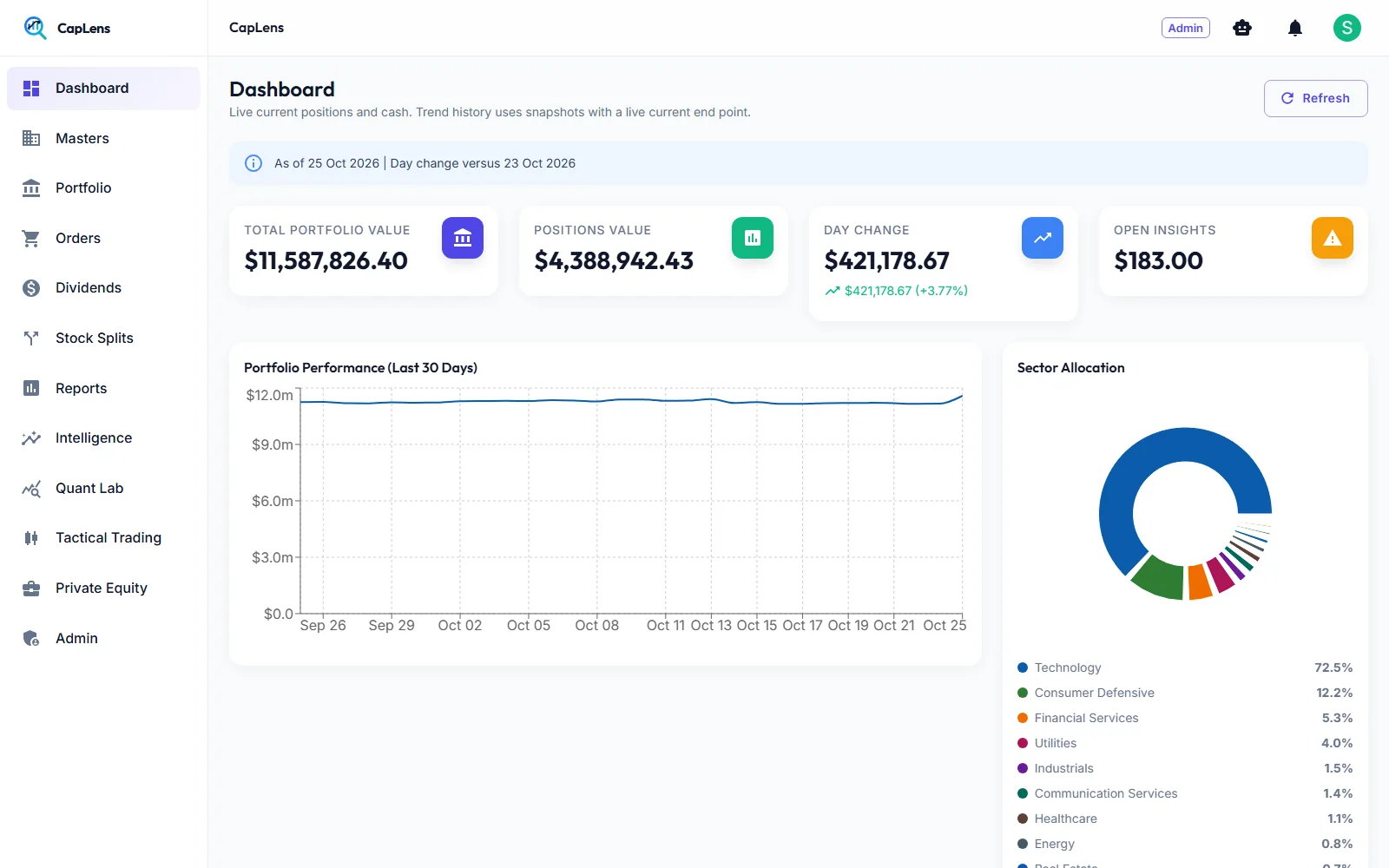Viewport: 1389px width, 868px height.
Task: Go to the Portfolio section
Action: coord(103,188)
